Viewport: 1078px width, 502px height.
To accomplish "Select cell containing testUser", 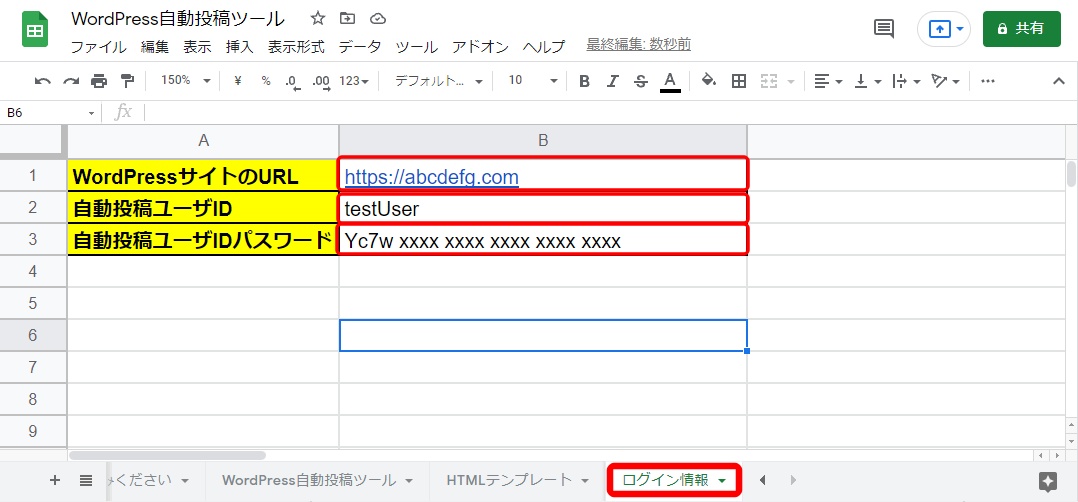I will click(x=543, y=208).
